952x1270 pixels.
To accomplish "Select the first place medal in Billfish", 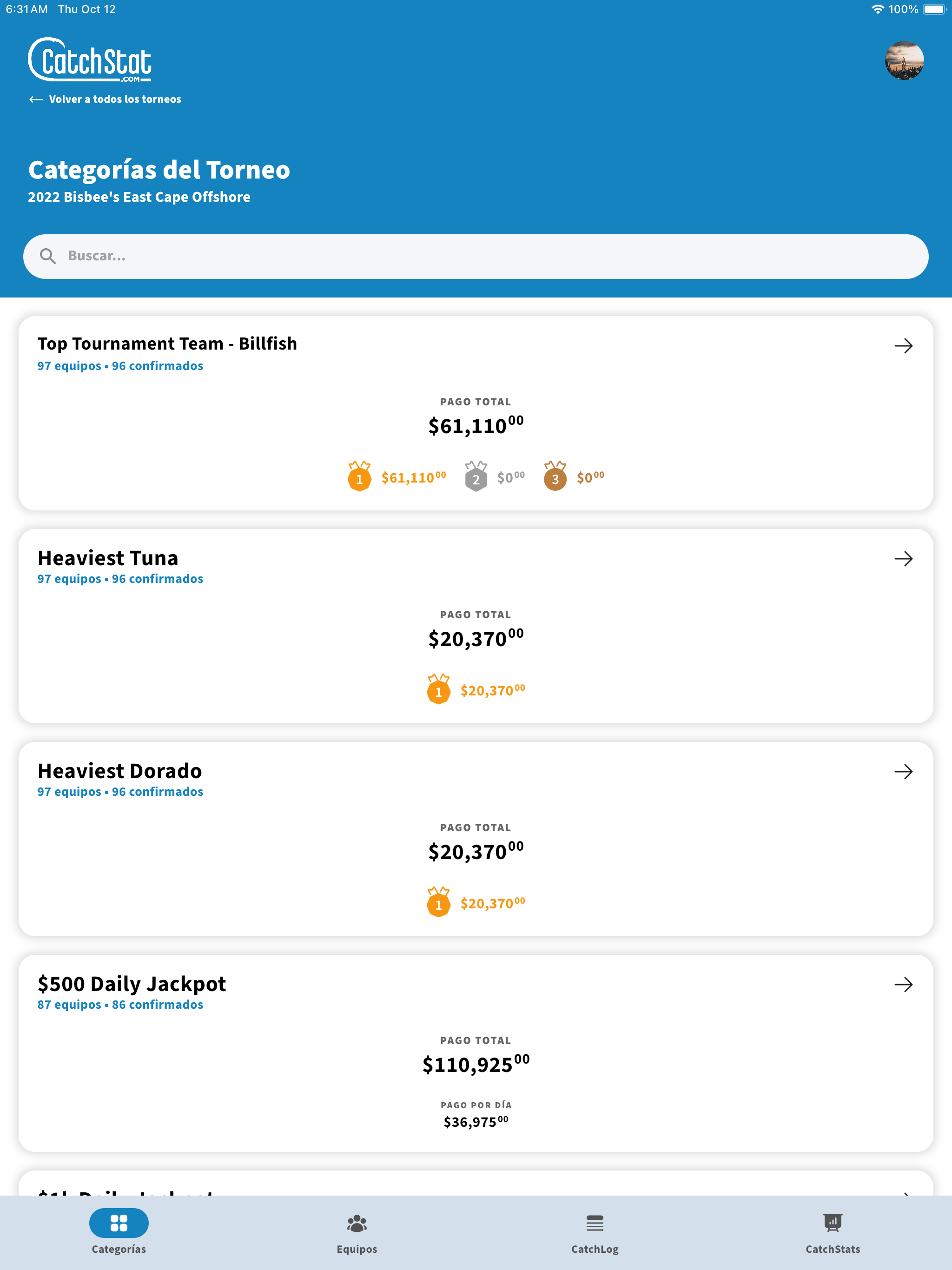I will [359, 476].
